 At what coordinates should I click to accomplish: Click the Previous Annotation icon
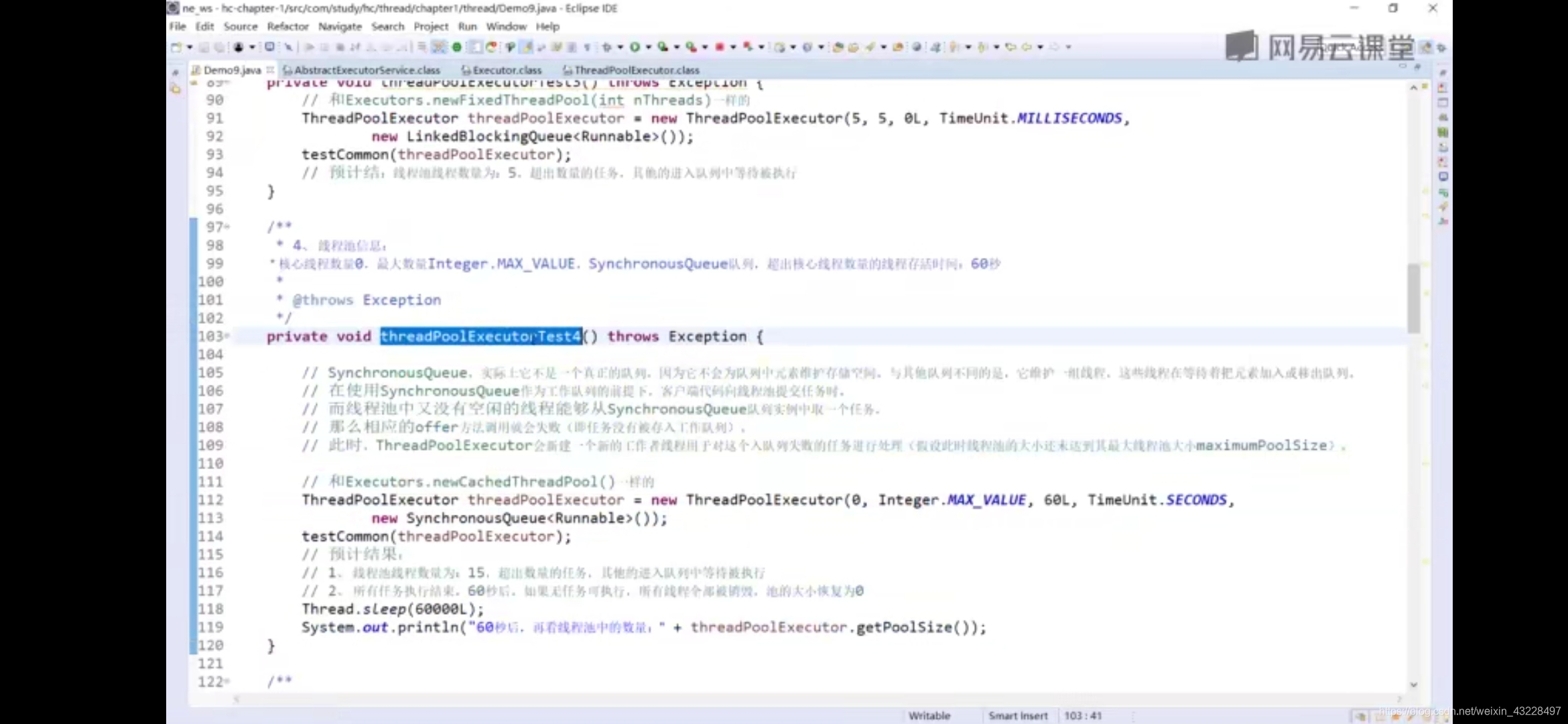983,47
